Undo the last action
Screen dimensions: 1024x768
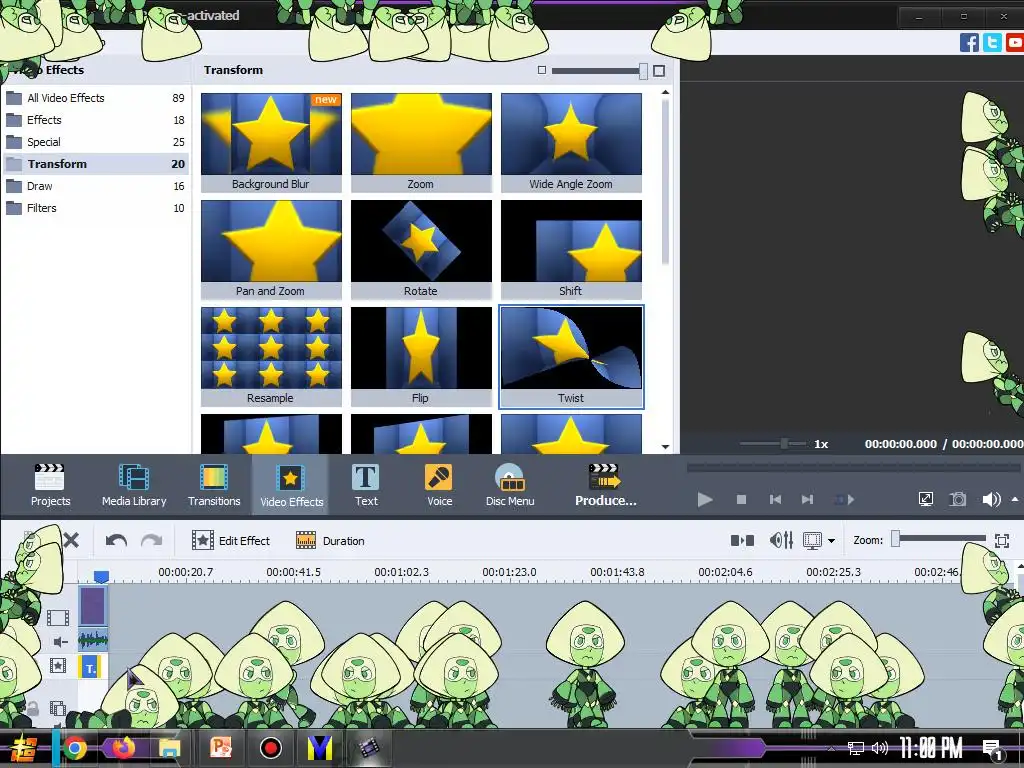click(116, 541)
